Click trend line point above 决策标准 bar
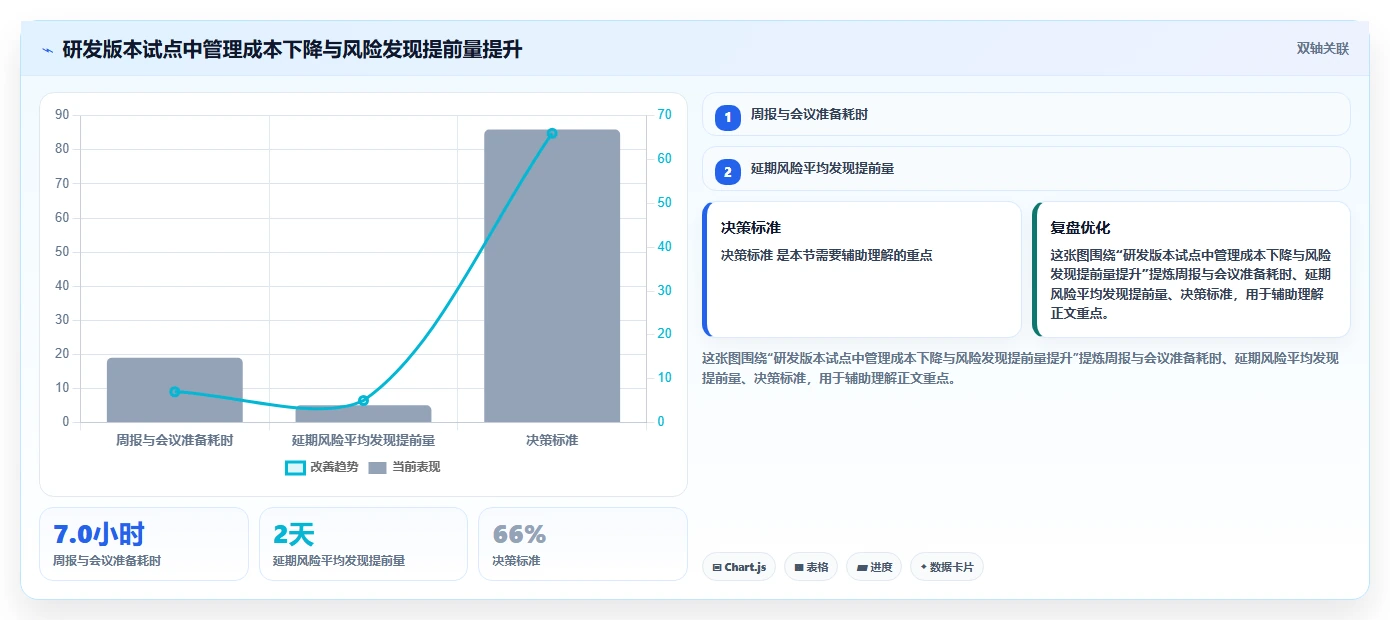 click(552, 133)
